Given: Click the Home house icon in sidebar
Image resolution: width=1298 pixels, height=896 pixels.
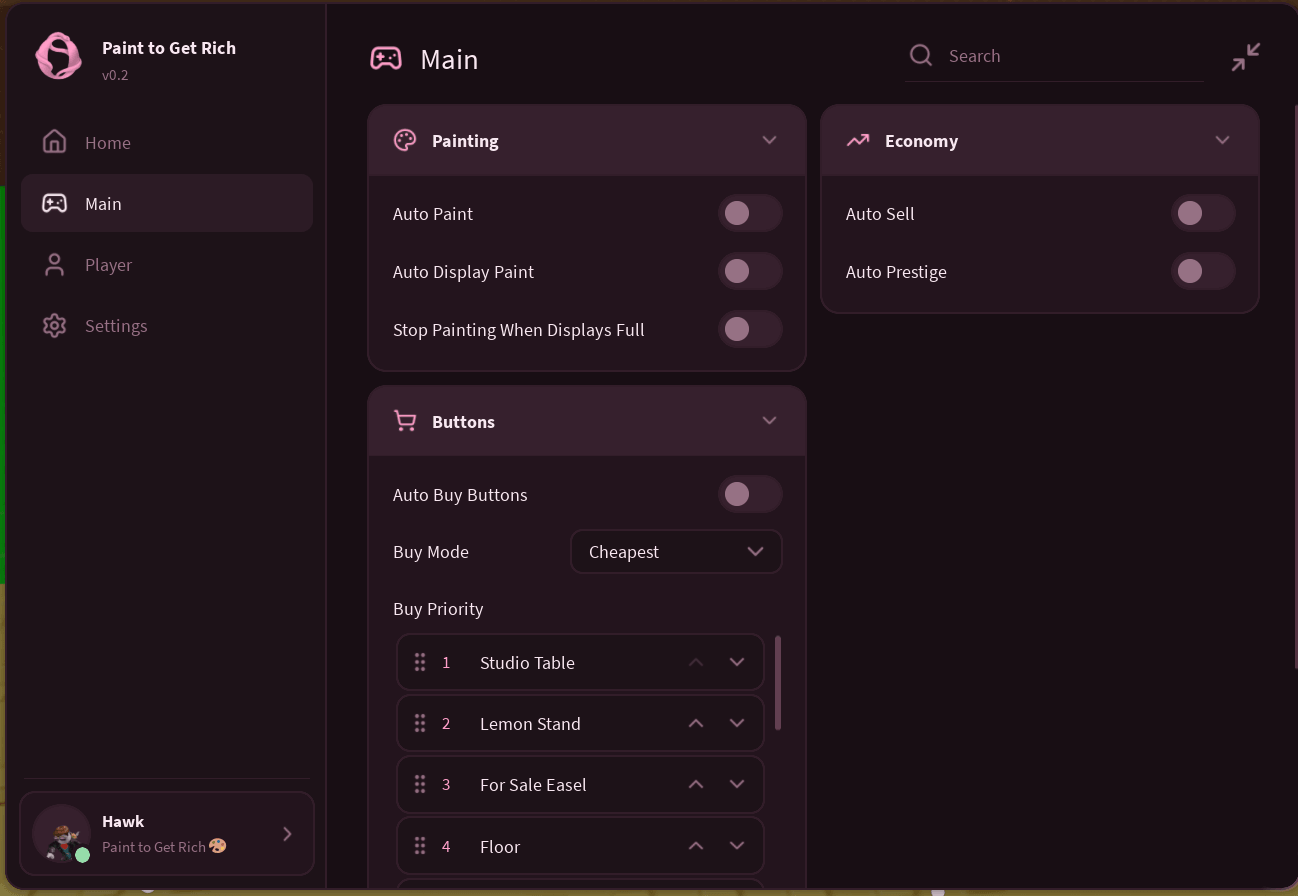Looking at the screenshot, I should (55, 142).
